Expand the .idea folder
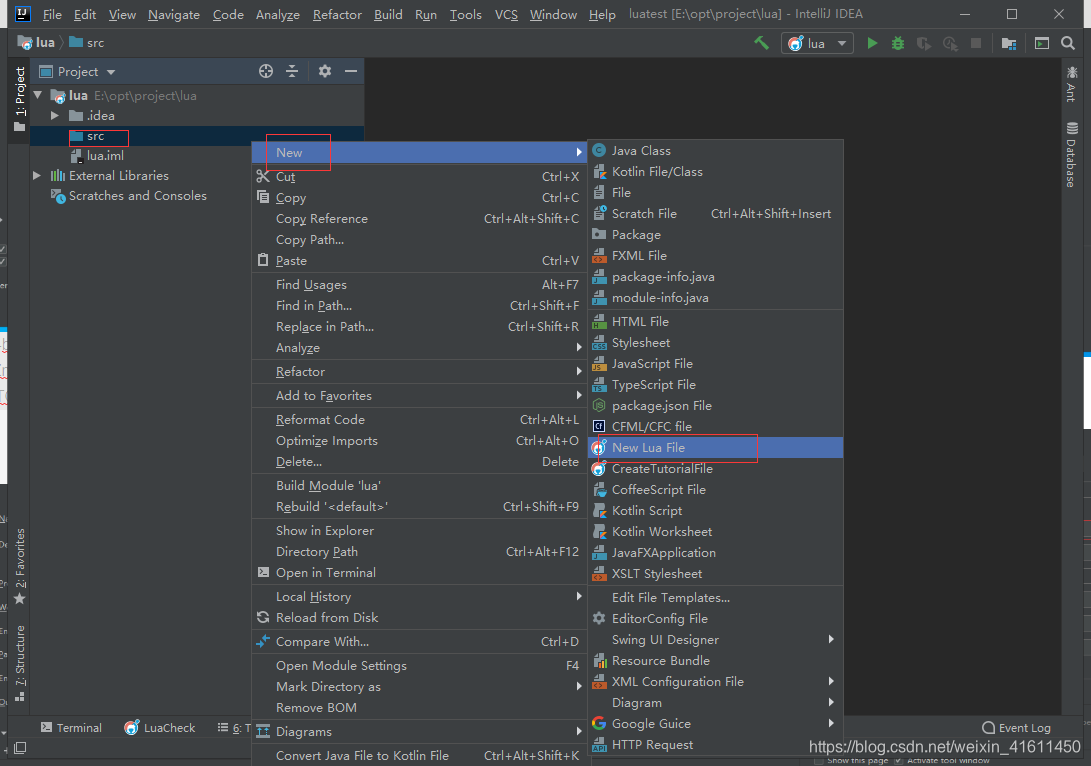The image size is (1091, 766). pos(55,115)
